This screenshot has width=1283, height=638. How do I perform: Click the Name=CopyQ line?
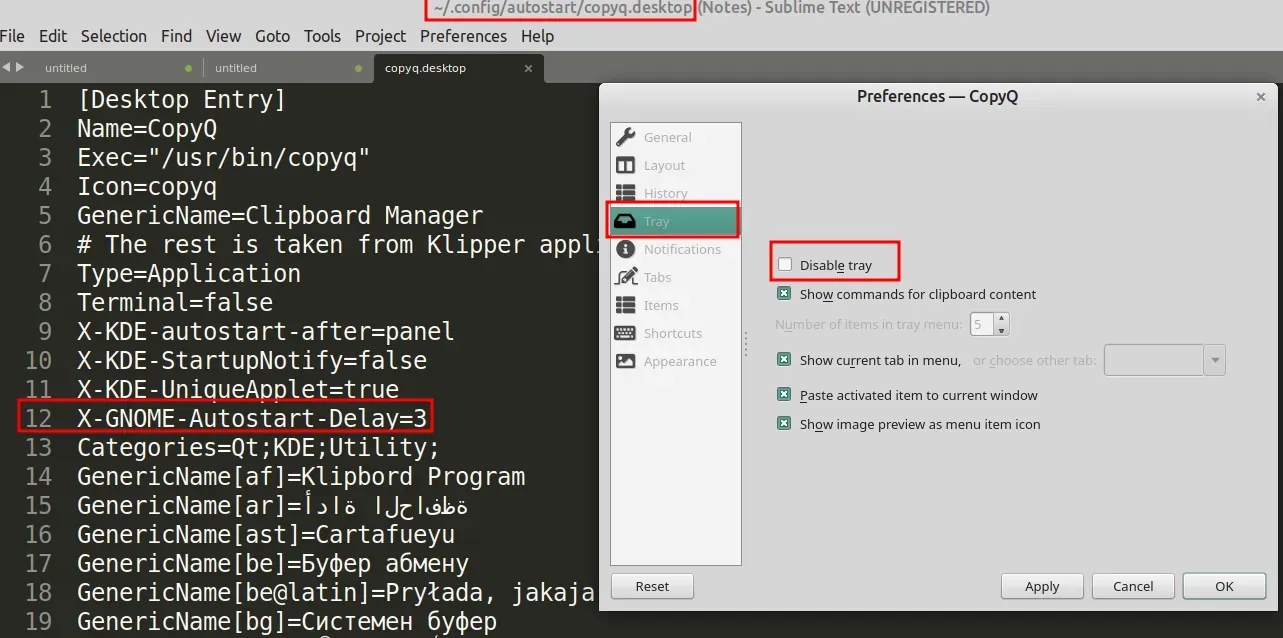147,129
